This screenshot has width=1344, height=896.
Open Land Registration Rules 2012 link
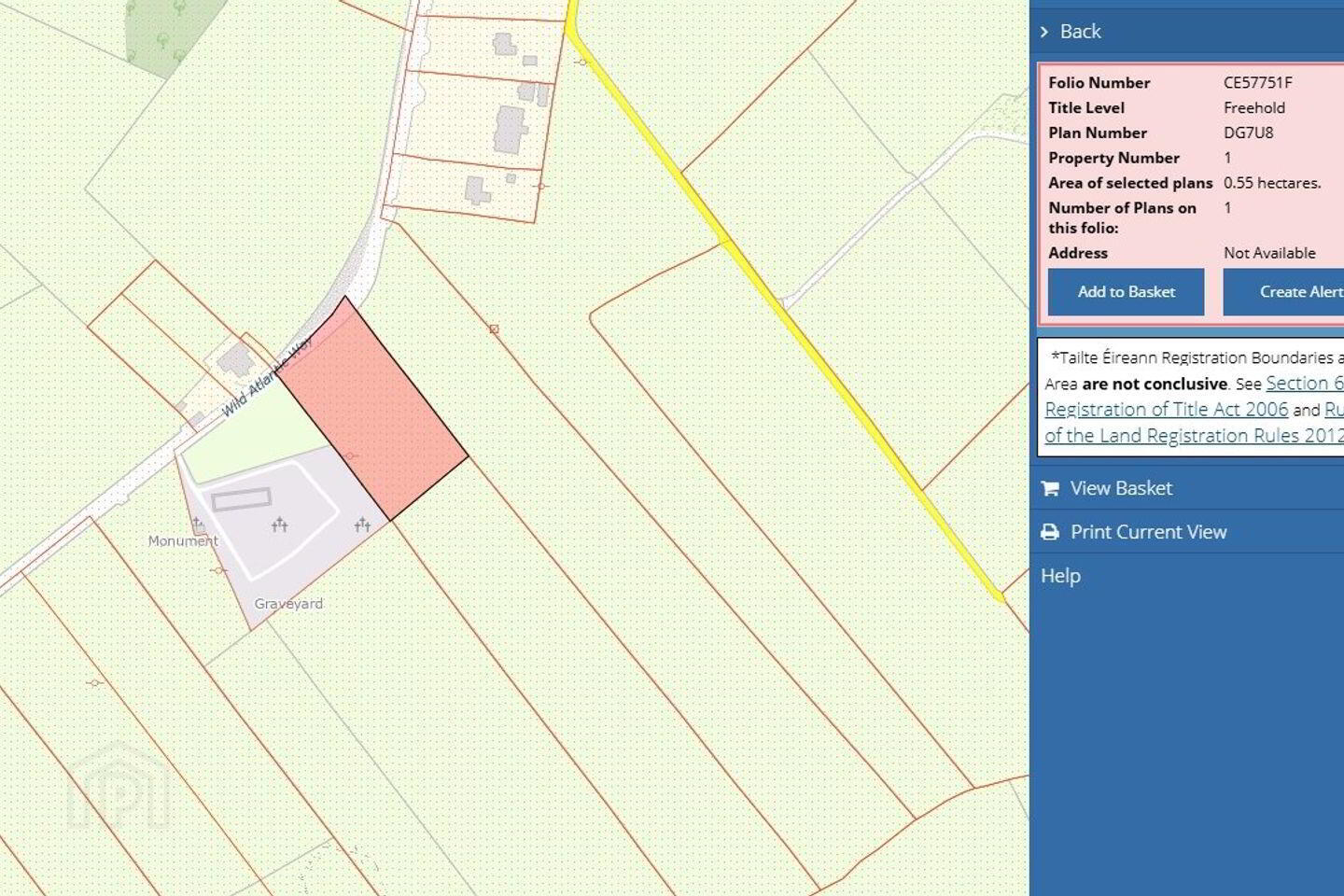[x=1194, y=435]
